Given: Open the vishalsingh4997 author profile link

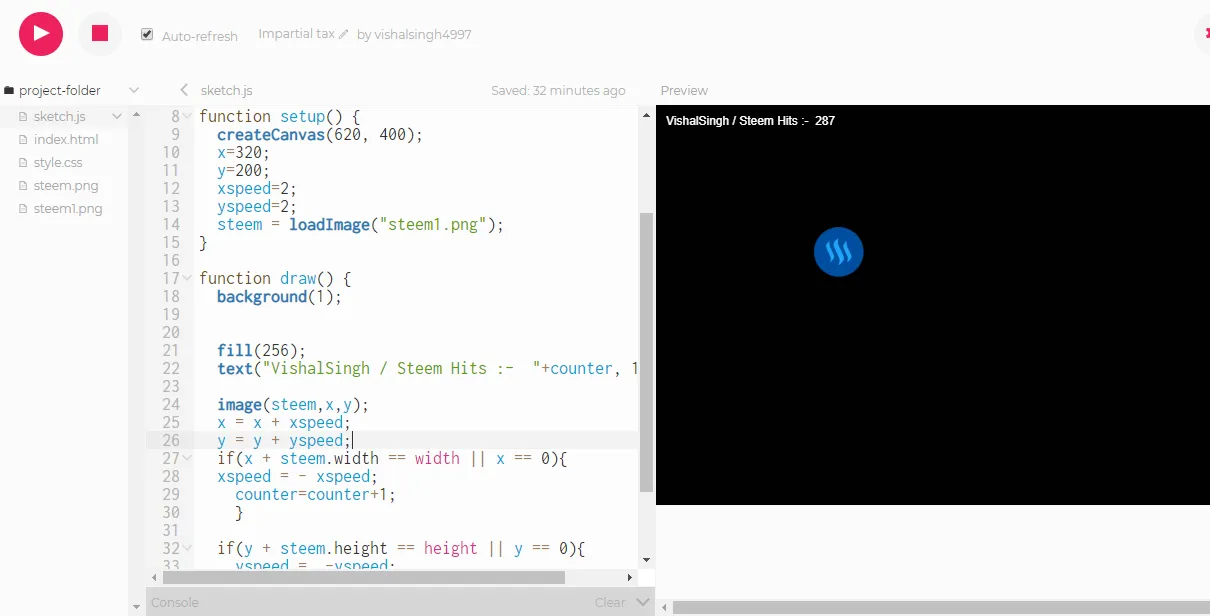Looking at the screenshot, I should 423,35.
